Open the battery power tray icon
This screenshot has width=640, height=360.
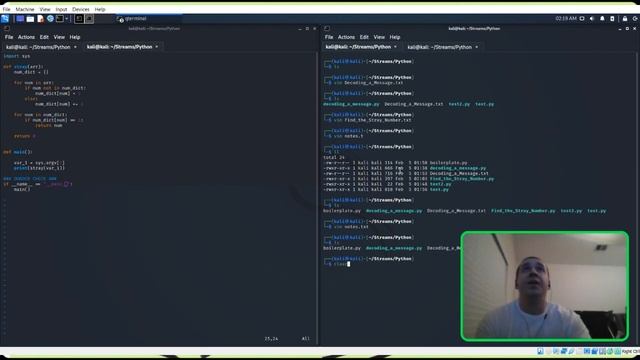(612, 18)
